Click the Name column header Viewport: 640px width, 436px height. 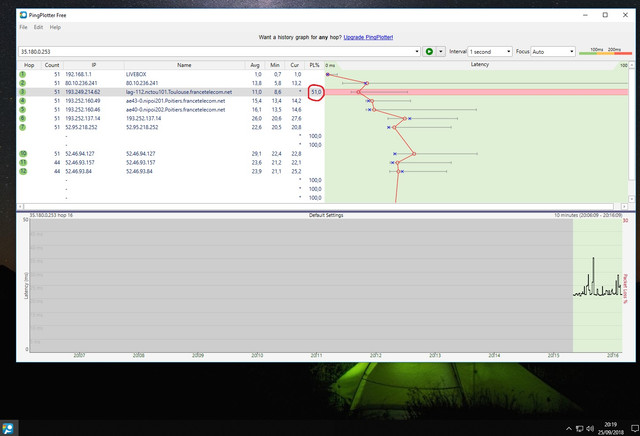click(x=184, y=65)
